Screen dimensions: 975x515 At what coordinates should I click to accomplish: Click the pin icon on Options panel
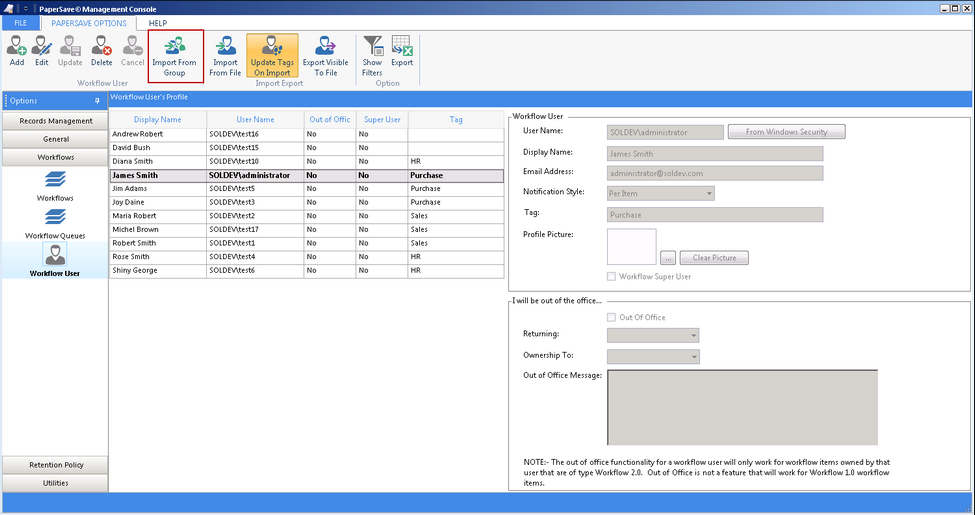[97, 101]
